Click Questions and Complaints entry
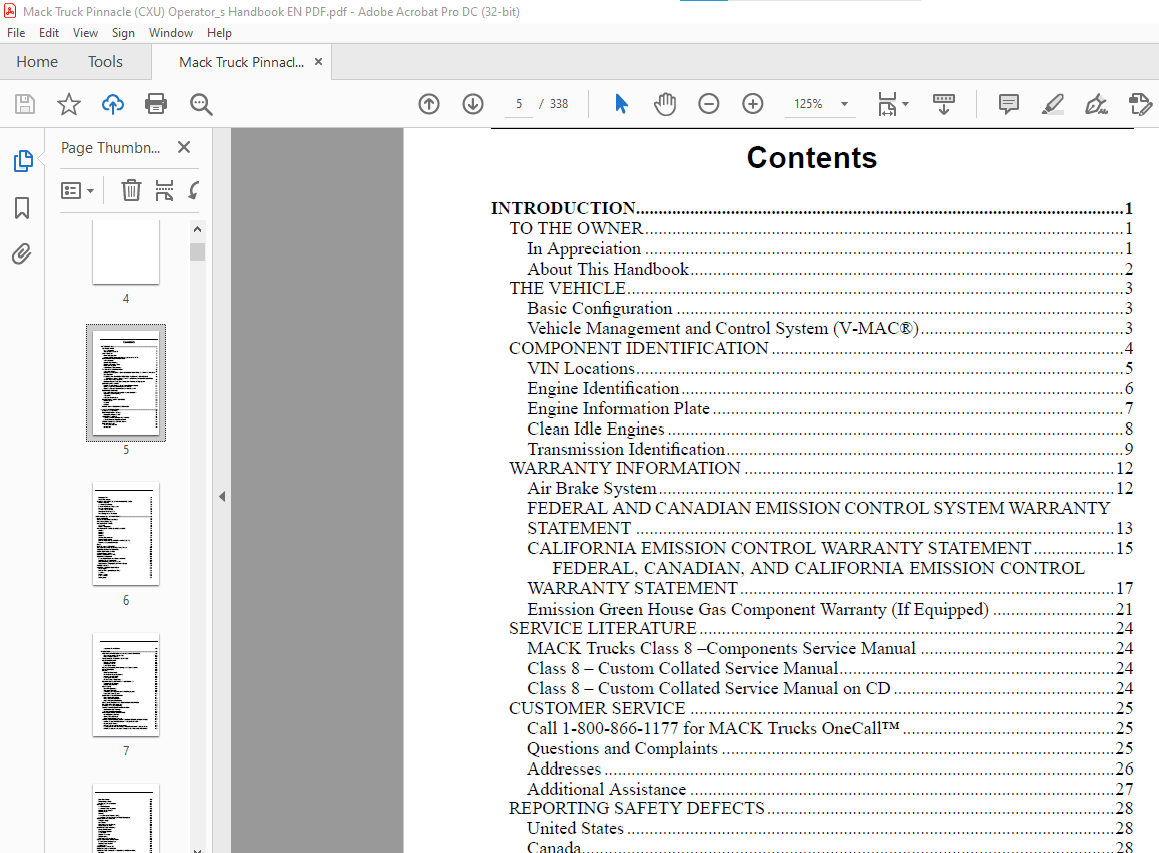 pos(830,748)
